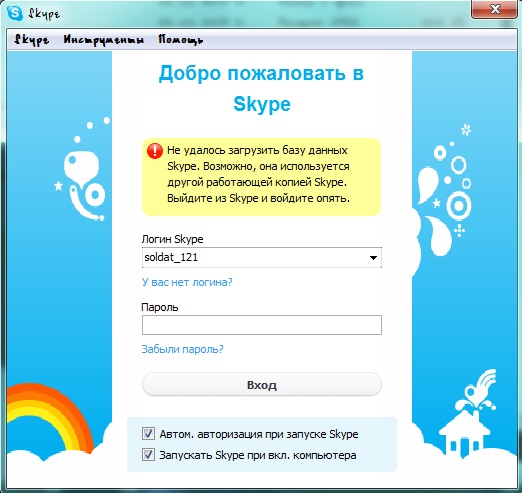Open the 'Забыли пароль?' link

(x=183, y=349)
